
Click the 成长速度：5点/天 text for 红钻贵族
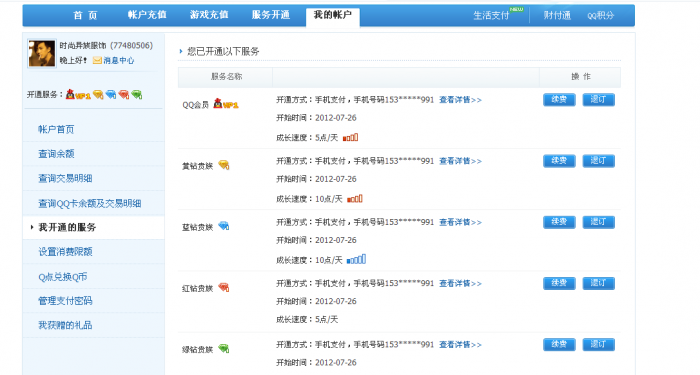coord(307,320)
